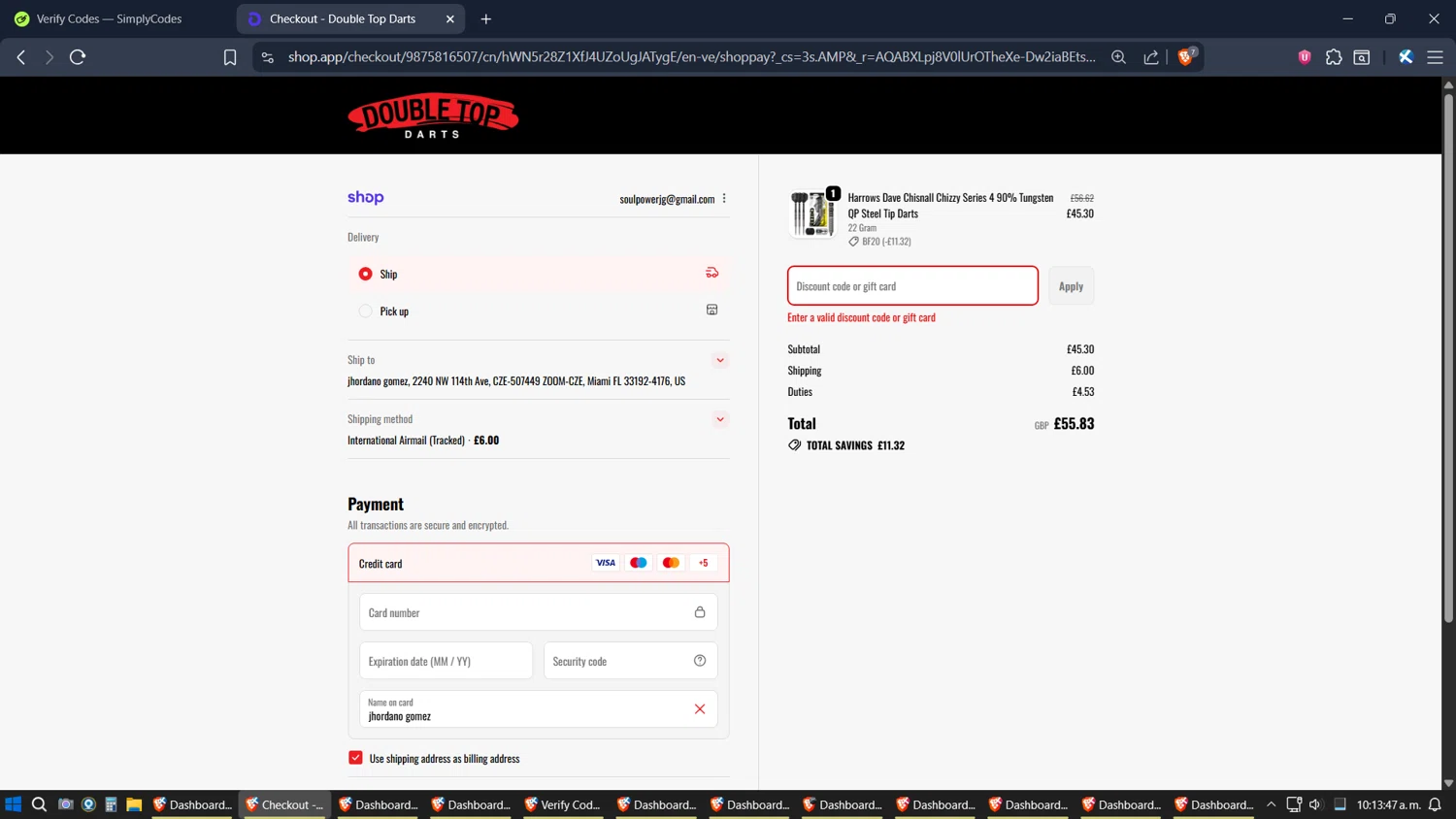Open the Verify Cod... taskbar window
This screenshot has width=1456, height=819.
563,804
